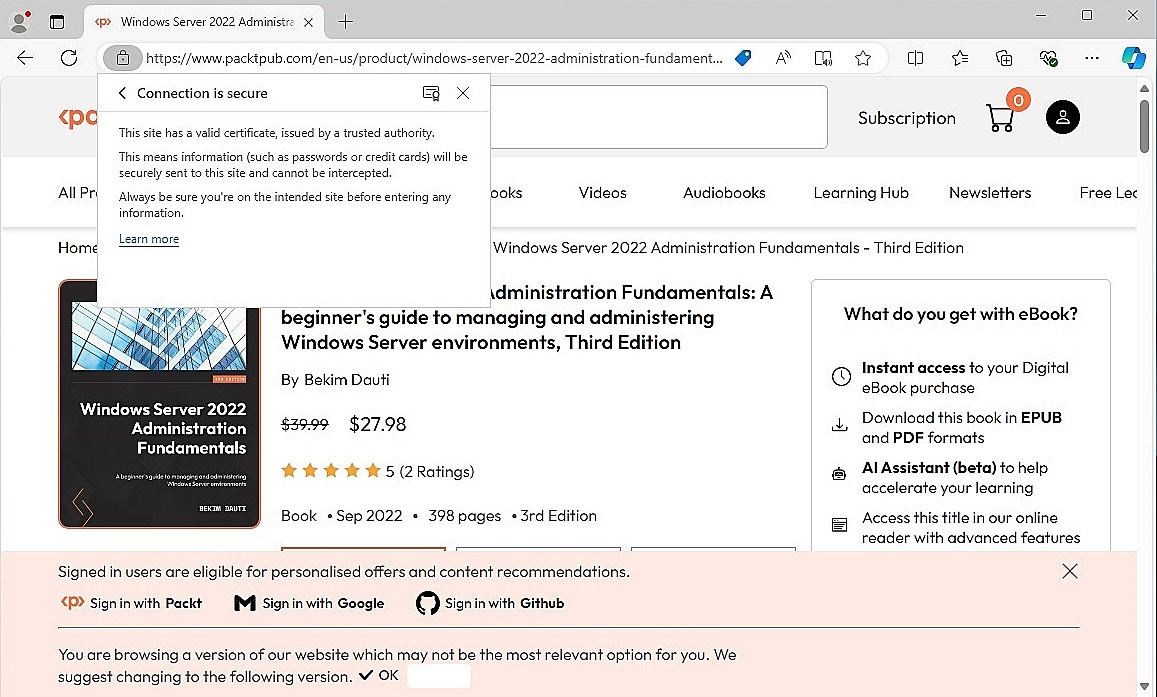Click the vertical scrollbar thumb
The image size is (1157, 697).
[1144, 125]
